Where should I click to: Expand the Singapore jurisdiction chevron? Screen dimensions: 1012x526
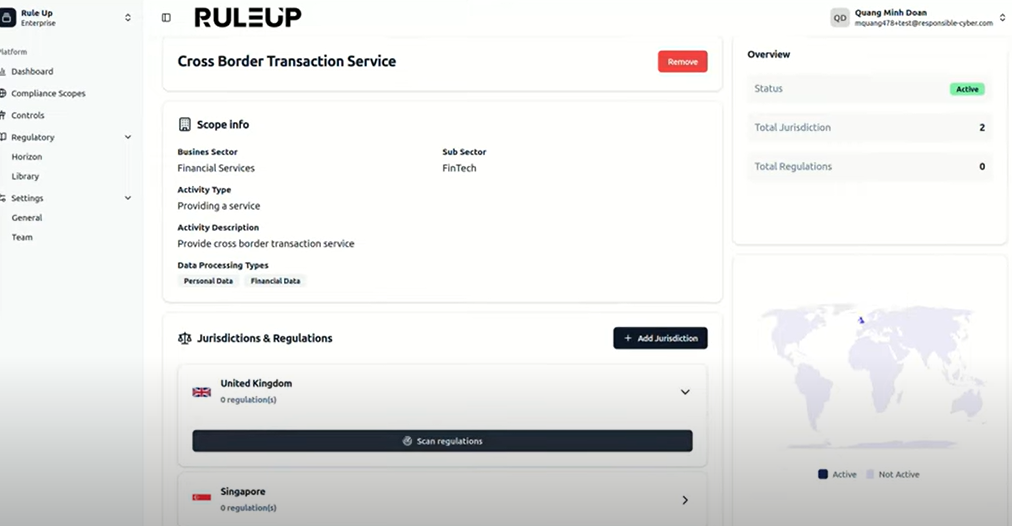coord(685,500)
